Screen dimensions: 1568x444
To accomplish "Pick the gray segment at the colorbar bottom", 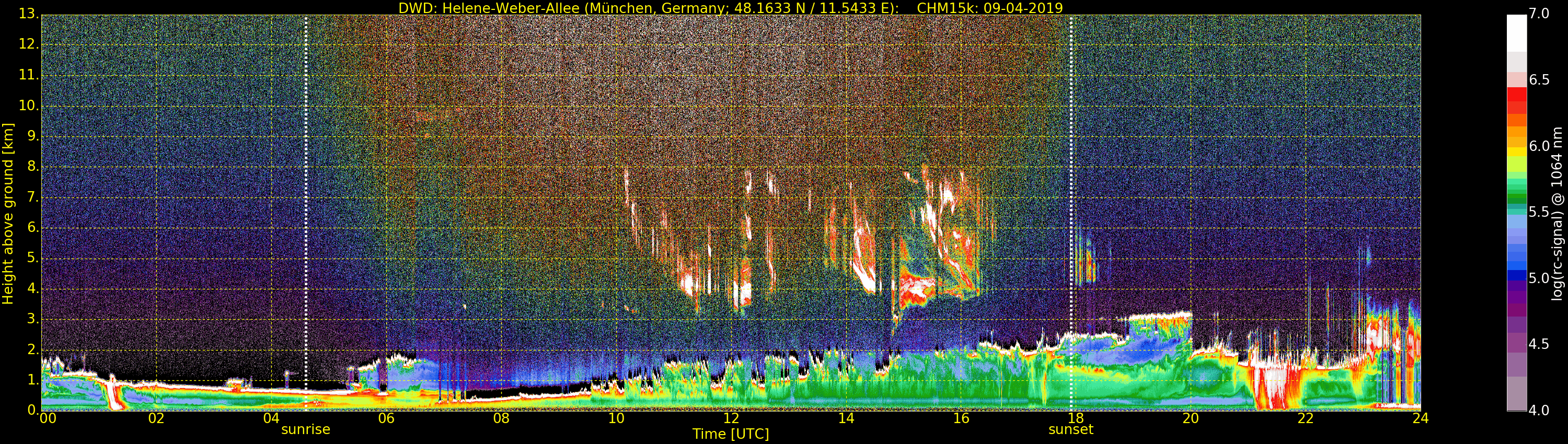I will point(1516,393).
